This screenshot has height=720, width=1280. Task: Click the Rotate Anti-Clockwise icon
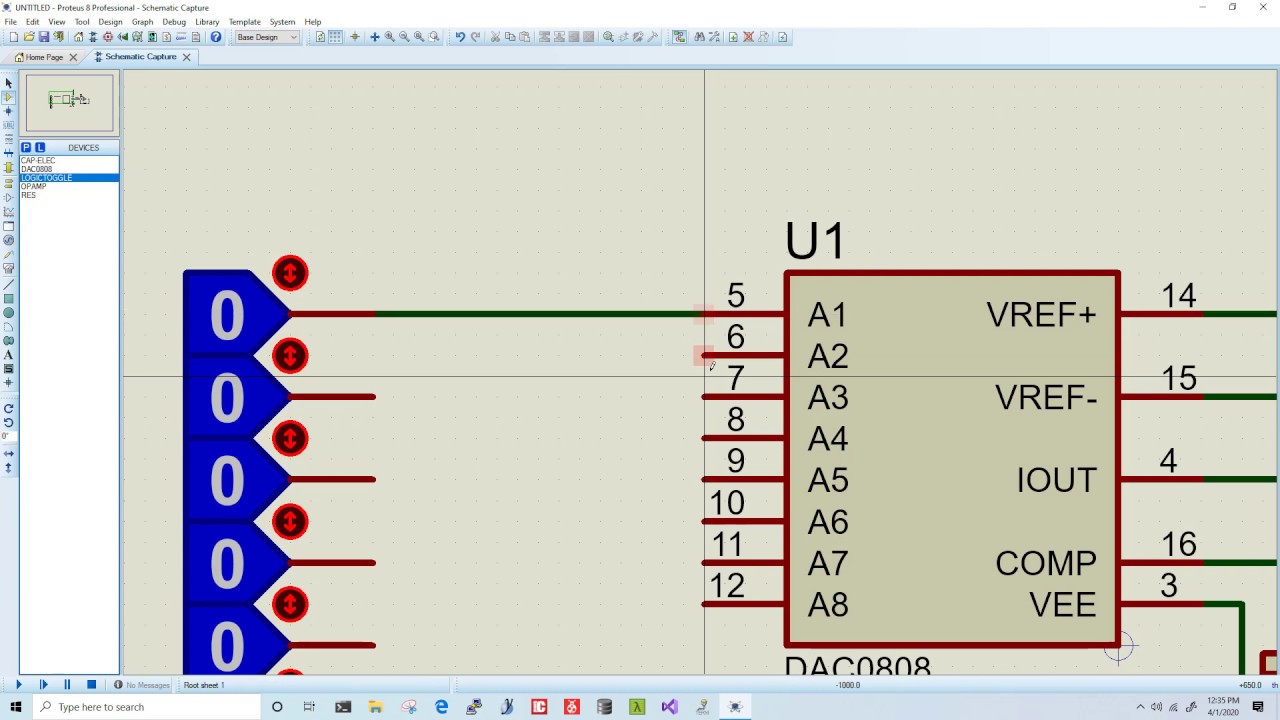tap(9, 421)
